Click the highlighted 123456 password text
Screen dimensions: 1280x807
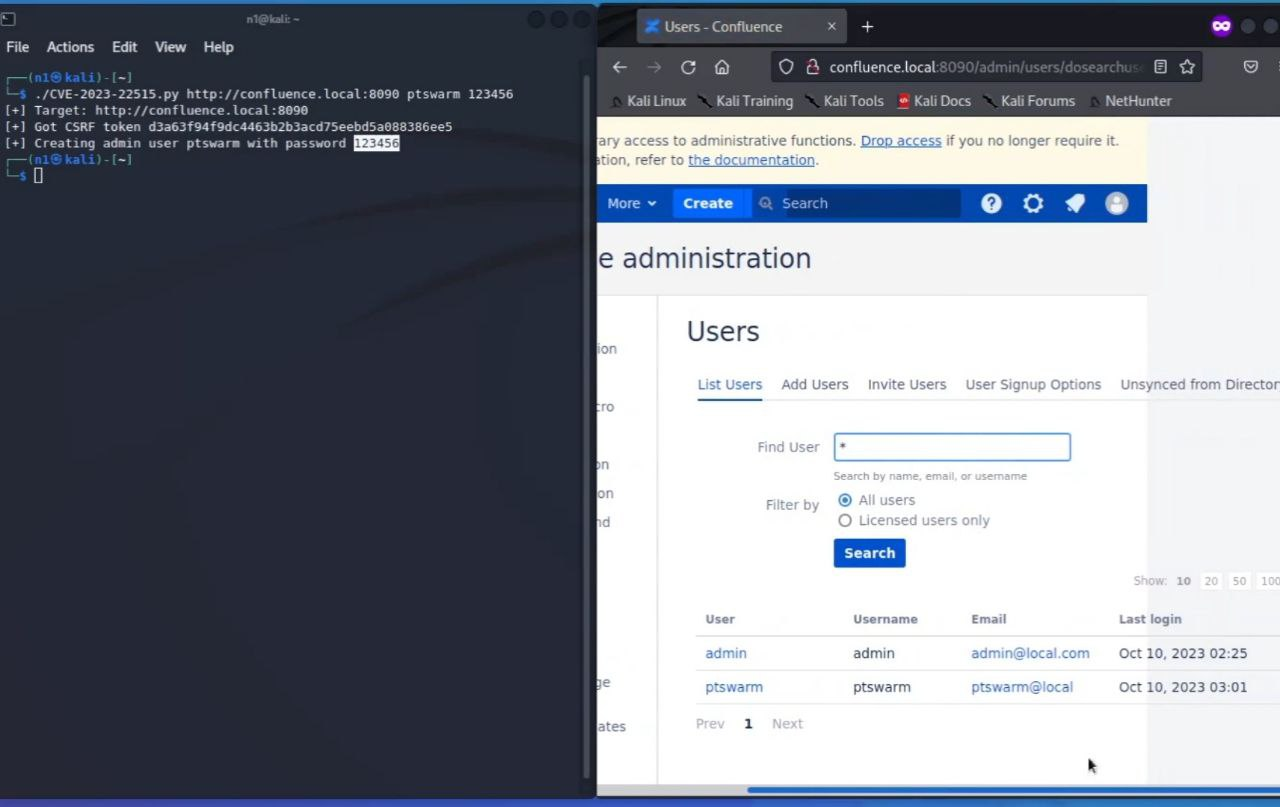click(x=376, y=143)
